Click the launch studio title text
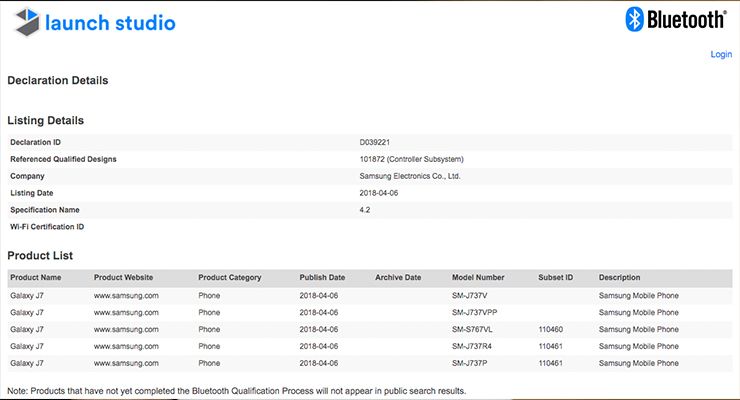Image resolution: width=740 pixels, height=400 pixels. pyautogui.click(x=110, y=22)
